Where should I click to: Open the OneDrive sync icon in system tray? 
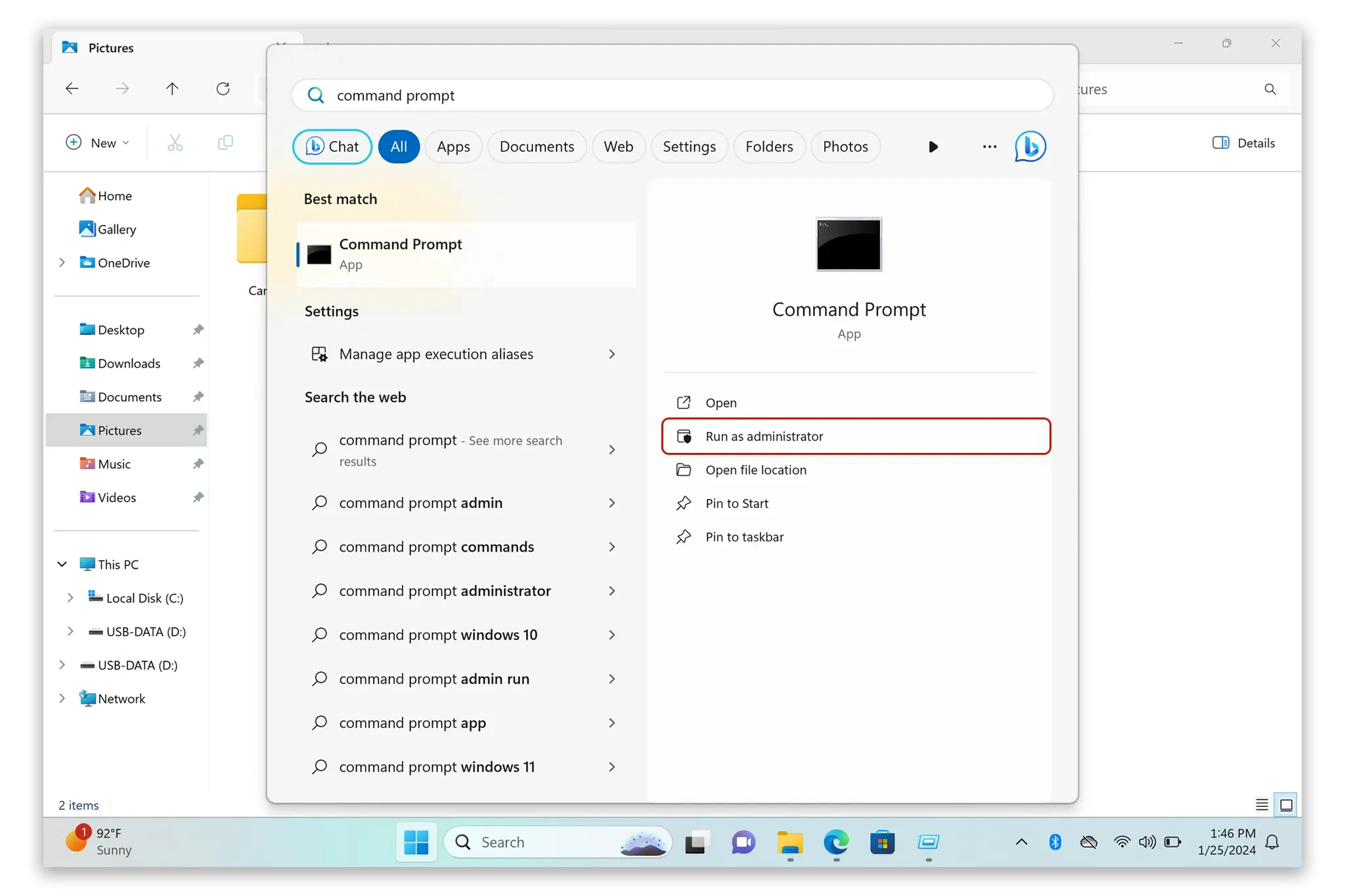[x=1089, y=842]
